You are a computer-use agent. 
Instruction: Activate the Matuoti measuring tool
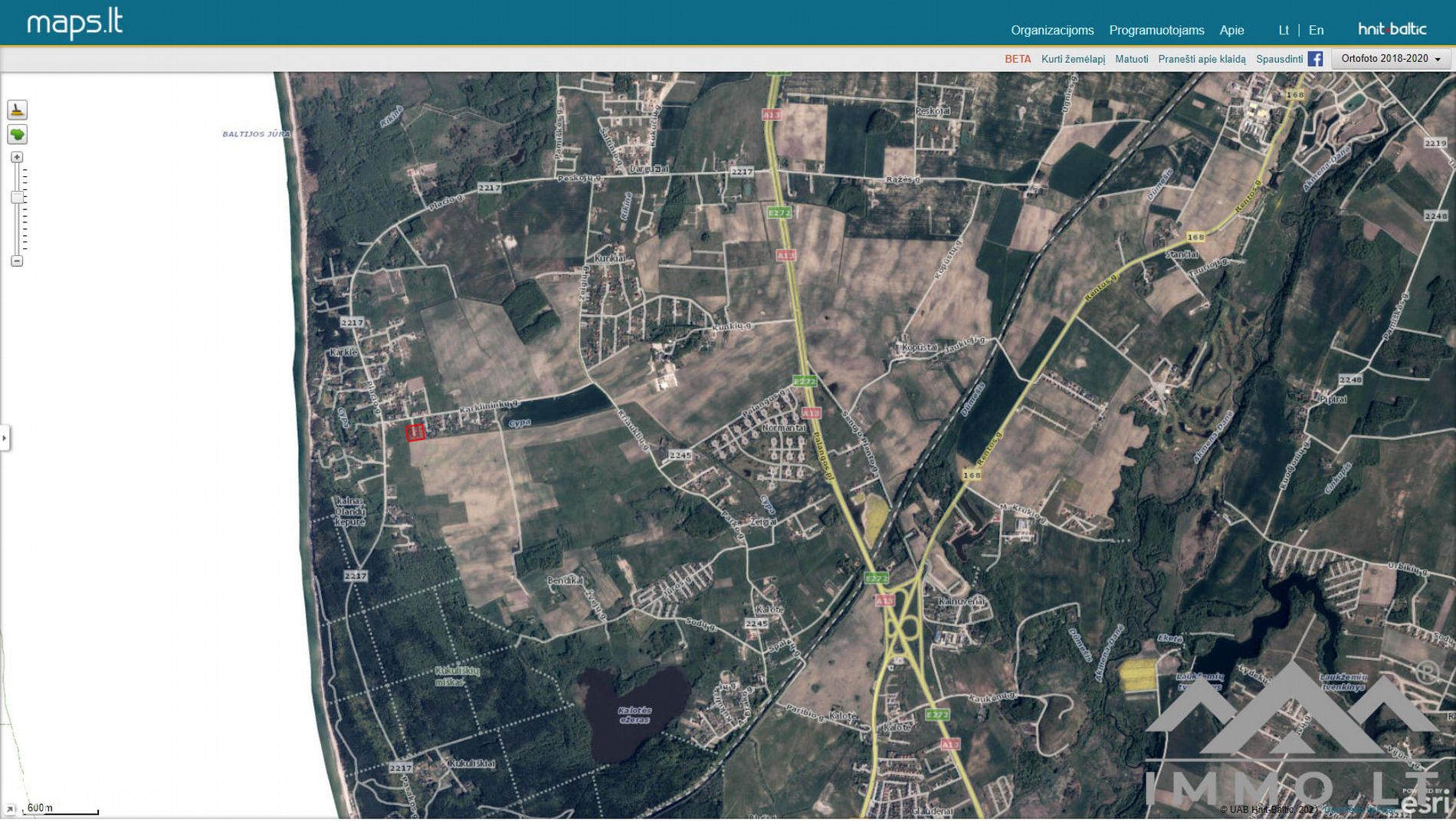(1131, 59)
